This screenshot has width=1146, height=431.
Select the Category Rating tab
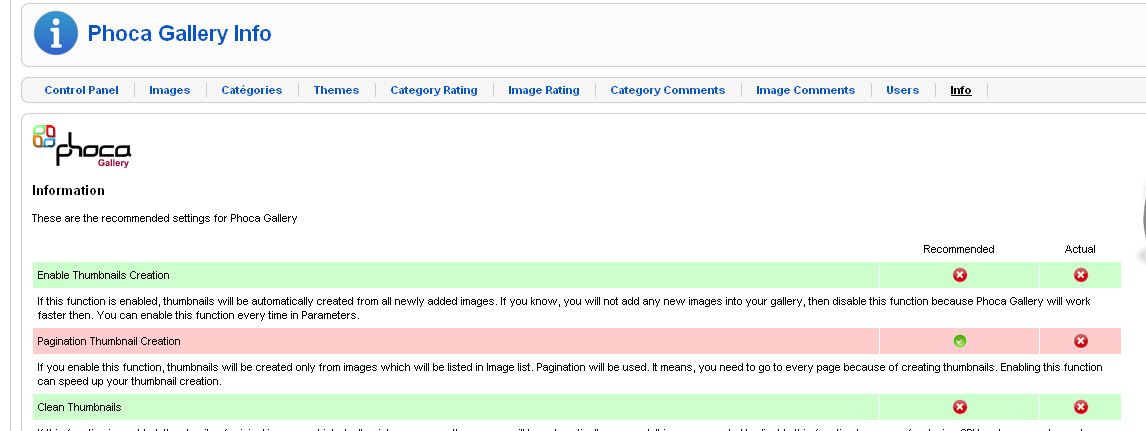point(433,90)
